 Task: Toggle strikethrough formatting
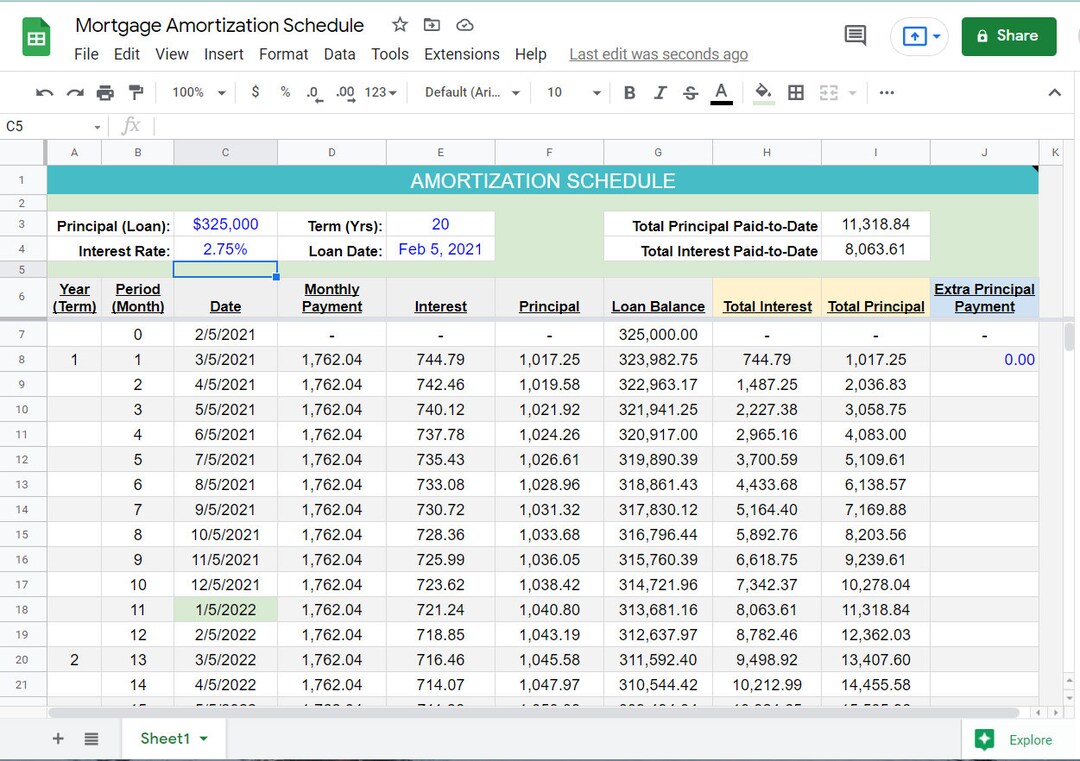689,92
